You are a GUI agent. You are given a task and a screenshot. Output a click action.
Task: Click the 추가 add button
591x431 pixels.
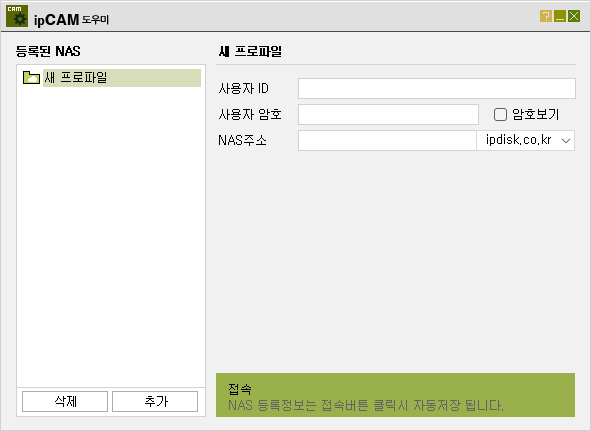point(155,401)
